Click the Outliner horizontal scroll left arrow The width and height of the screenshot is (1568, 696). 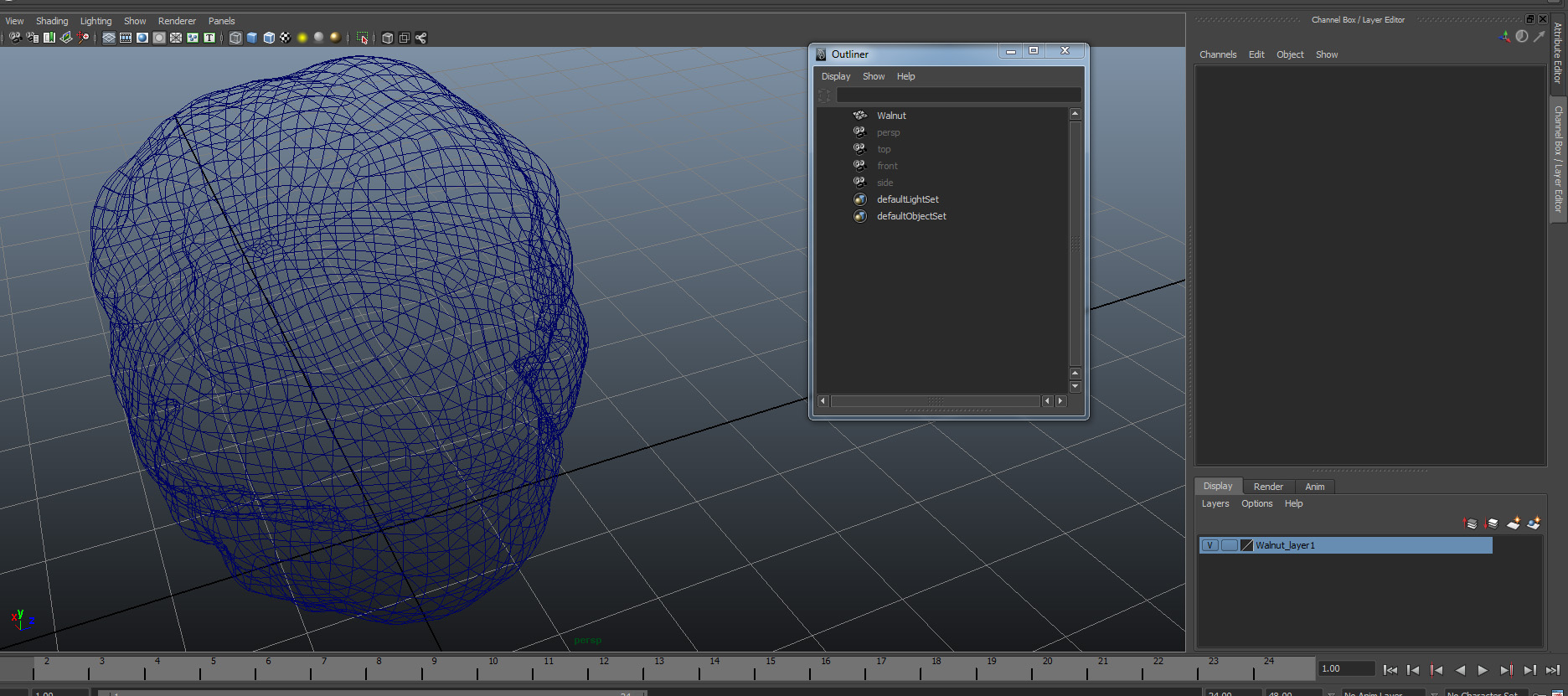point(823,401)
